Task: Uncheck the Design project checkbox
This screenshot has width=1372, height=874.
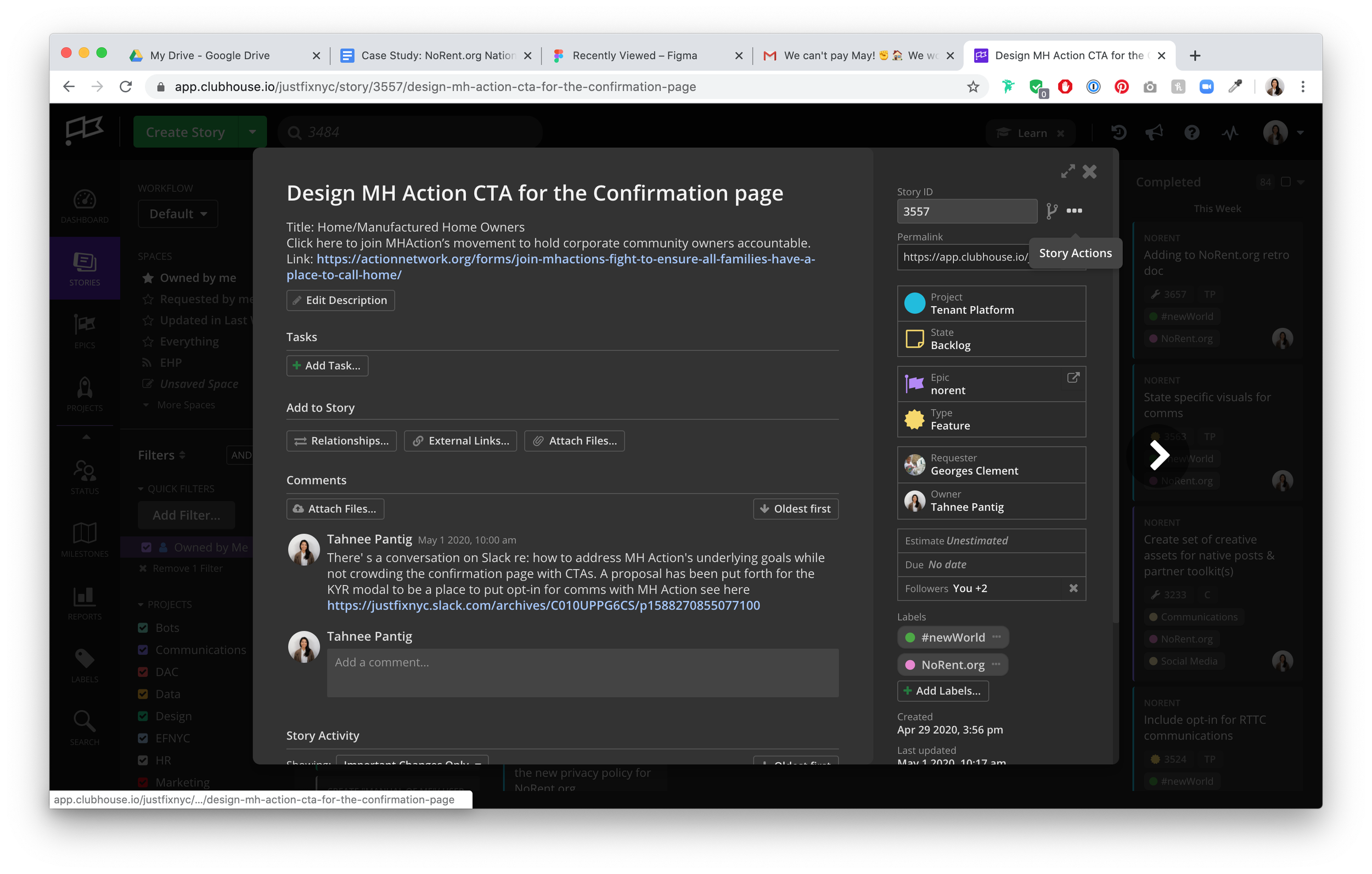Action: point(143,716)
